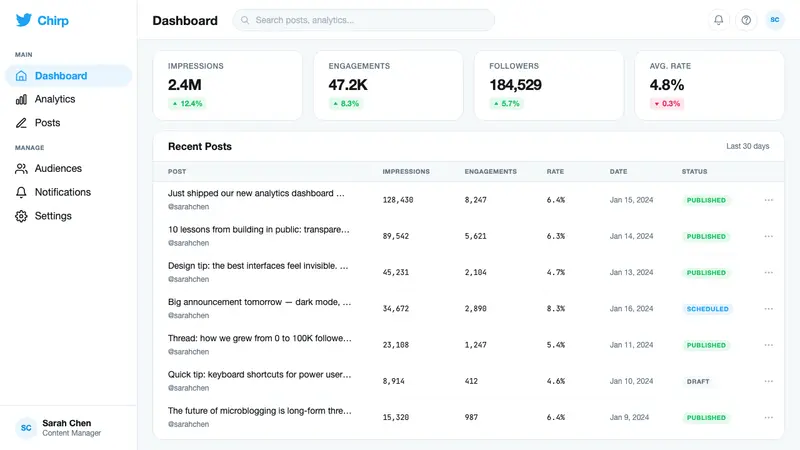
Task: Select Posts in the sidebar menu
Action: tap(68, 123)
